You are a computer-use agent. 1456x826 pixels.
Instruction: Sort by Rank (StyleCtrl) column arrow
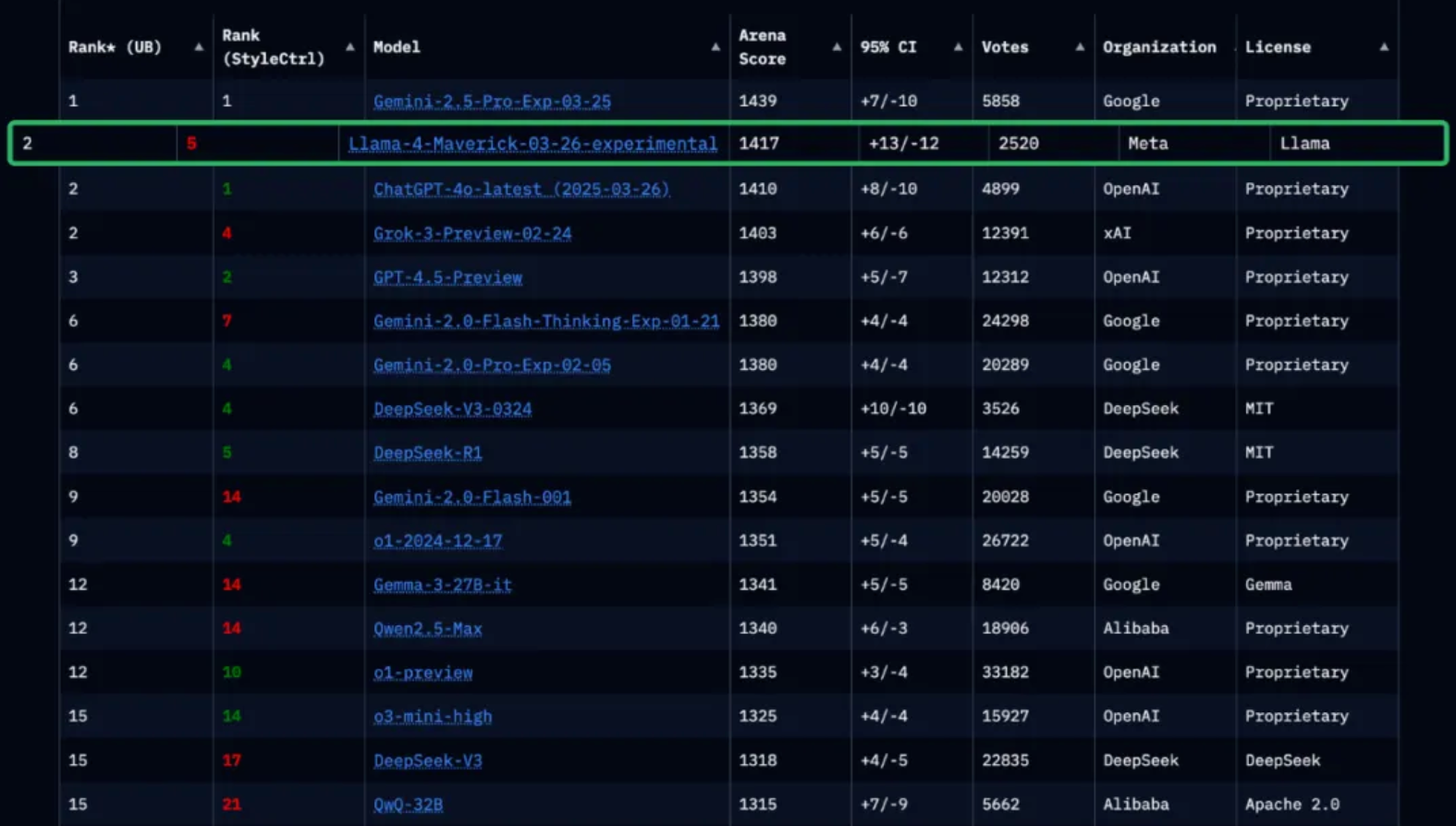[349, 47]
